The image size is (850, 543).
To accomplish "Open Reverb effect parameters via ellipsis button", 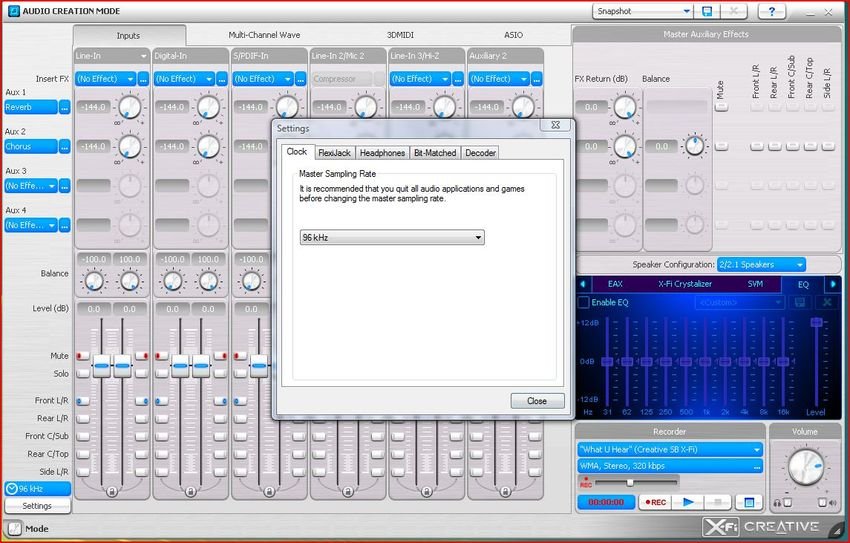I will pyautogui.click(x=65, y=107).
